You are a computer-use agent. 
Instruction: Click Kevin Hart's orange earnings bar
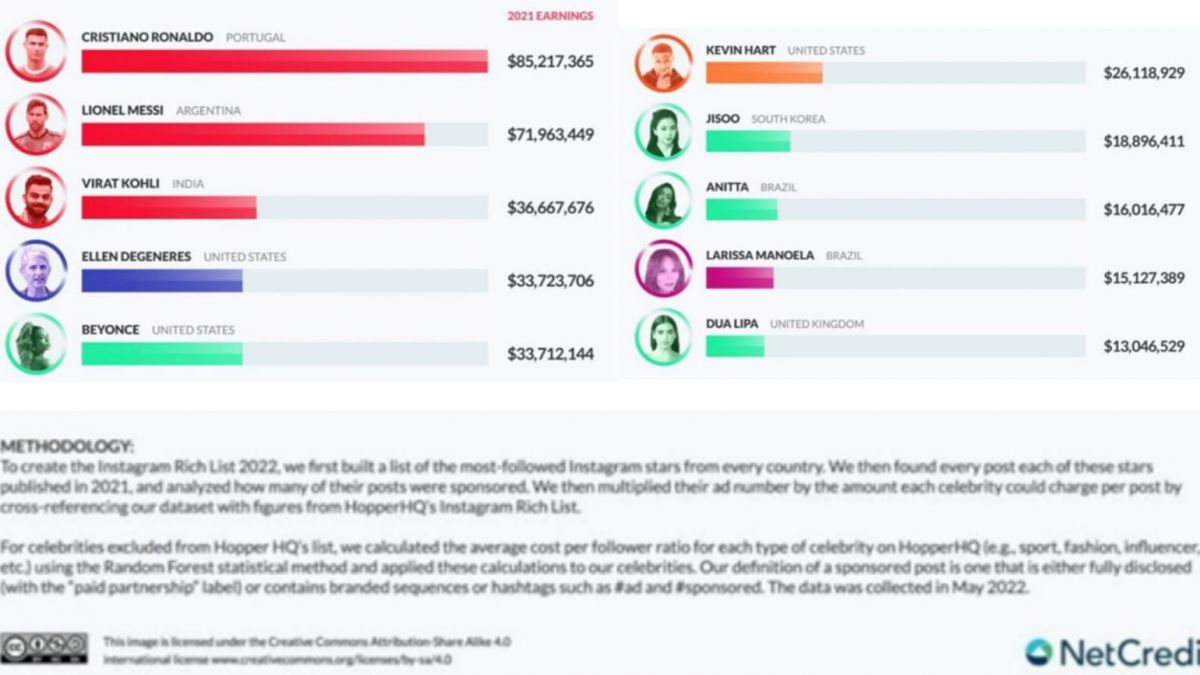click(764, 73)
